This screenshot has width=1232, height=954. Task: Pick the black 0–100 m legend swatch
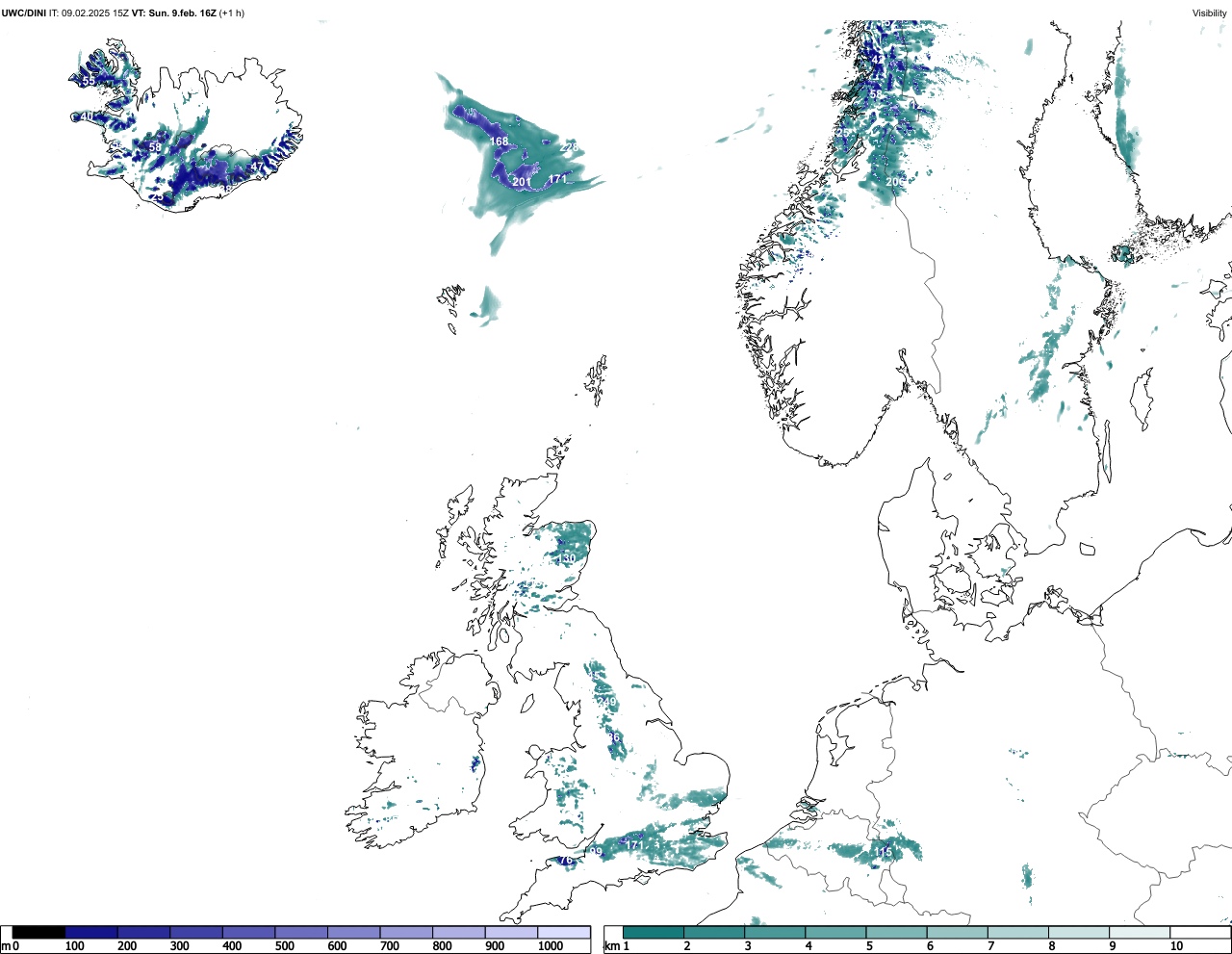click(x=38, y=932)
